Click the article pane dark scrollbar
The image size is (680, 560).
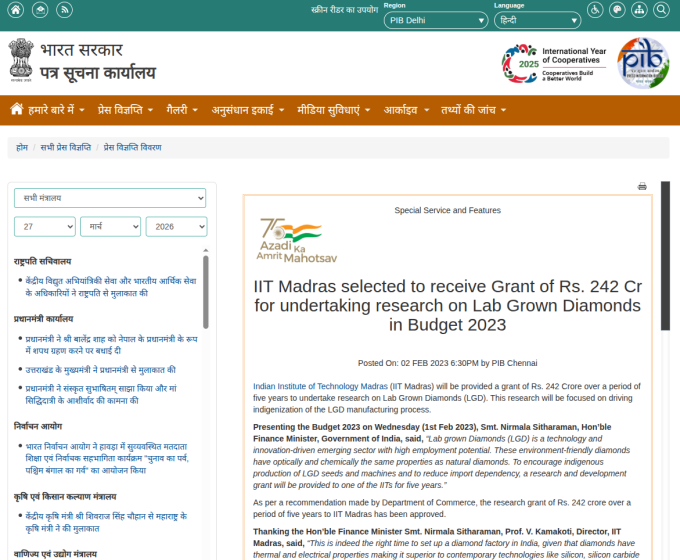[665, 256]
